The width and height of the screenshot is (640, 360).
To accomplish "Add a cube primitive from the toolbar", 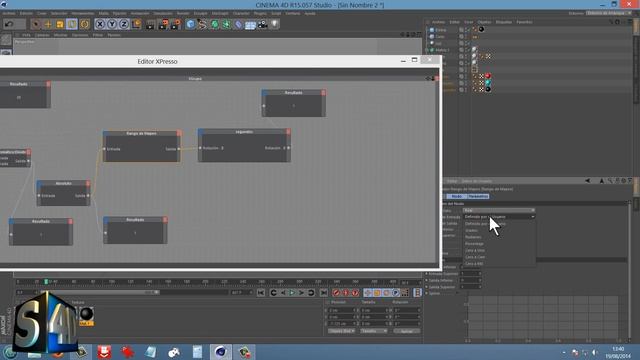I will point(190,24).
